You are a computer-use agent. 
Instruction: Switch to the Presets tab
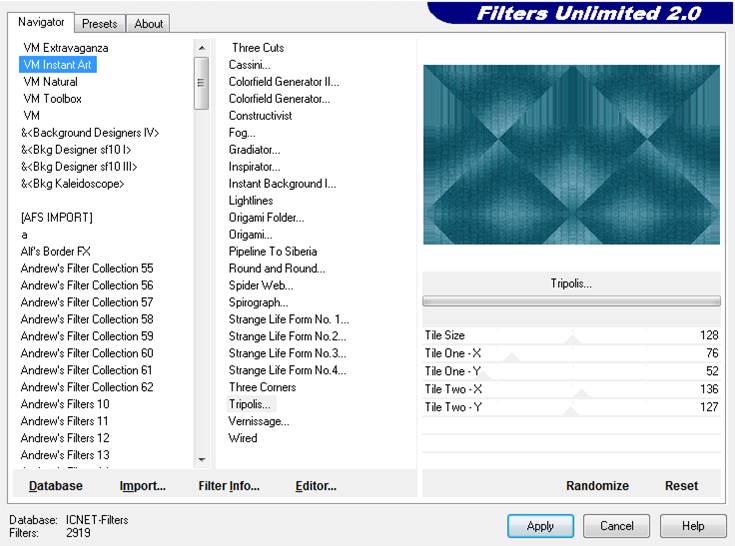click(x=99, y=23)
